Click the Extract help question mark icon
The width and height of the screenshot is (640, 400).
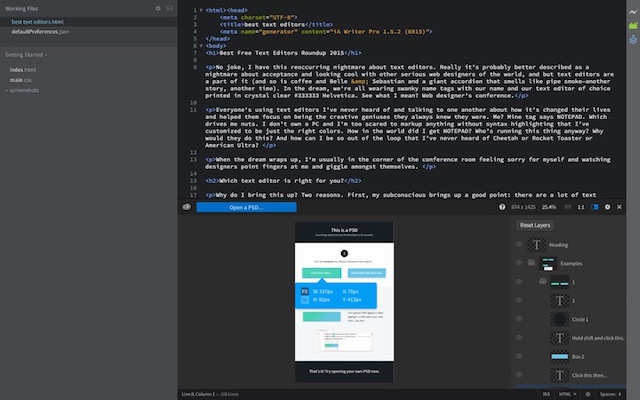pyautogui.click(x=502, y=207)
